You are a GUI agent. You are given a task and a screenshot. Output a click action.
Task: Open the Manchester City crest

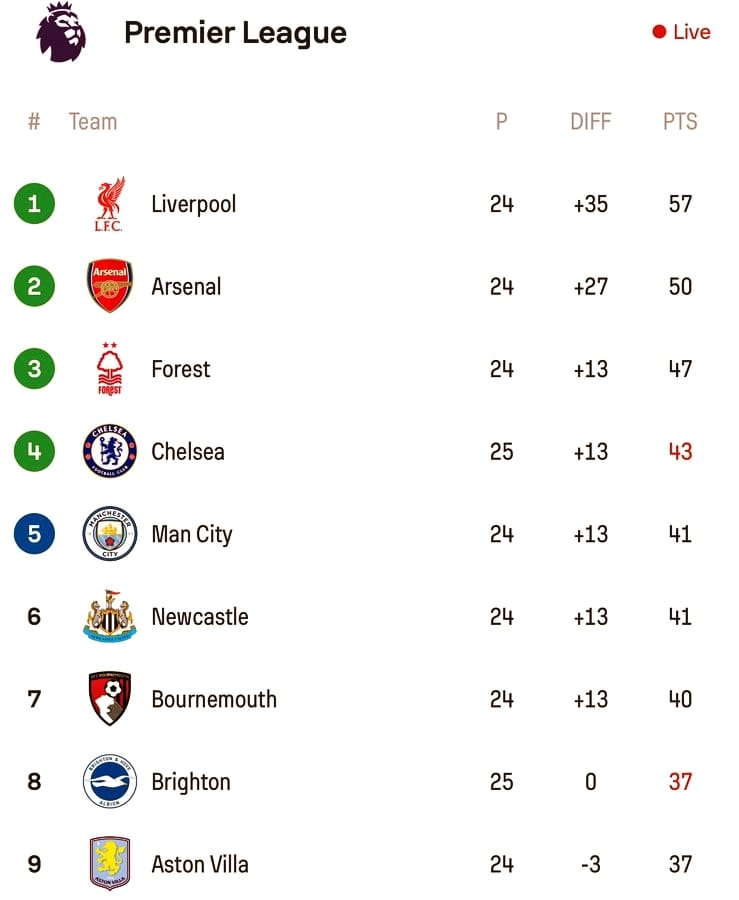click(x=110, y=534)
